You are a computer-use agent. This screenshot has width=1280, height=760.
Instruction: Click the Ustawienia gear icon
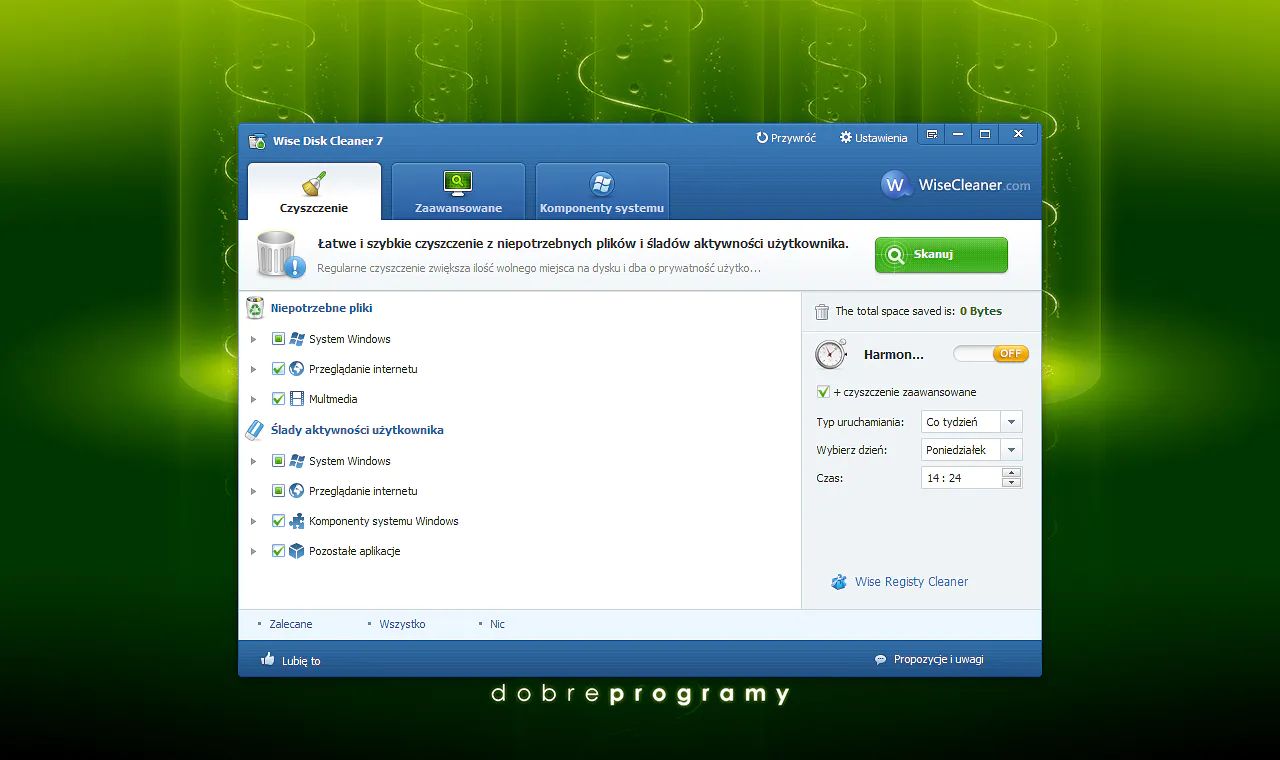pos(846,138)
